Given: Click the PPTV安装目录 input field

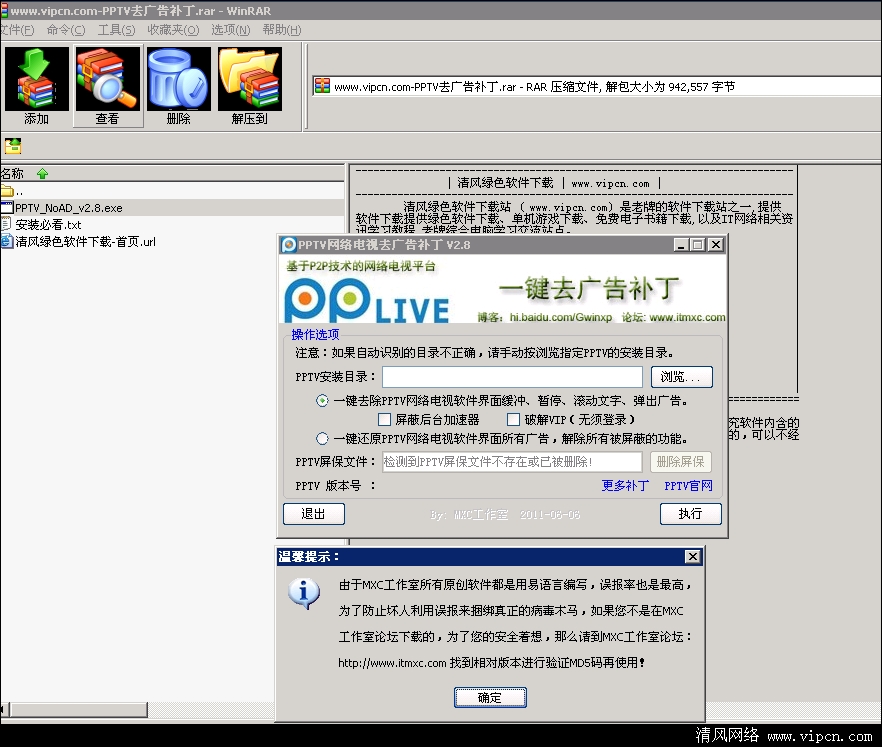Looking at the screenshot, I should (x=512, y=377).
